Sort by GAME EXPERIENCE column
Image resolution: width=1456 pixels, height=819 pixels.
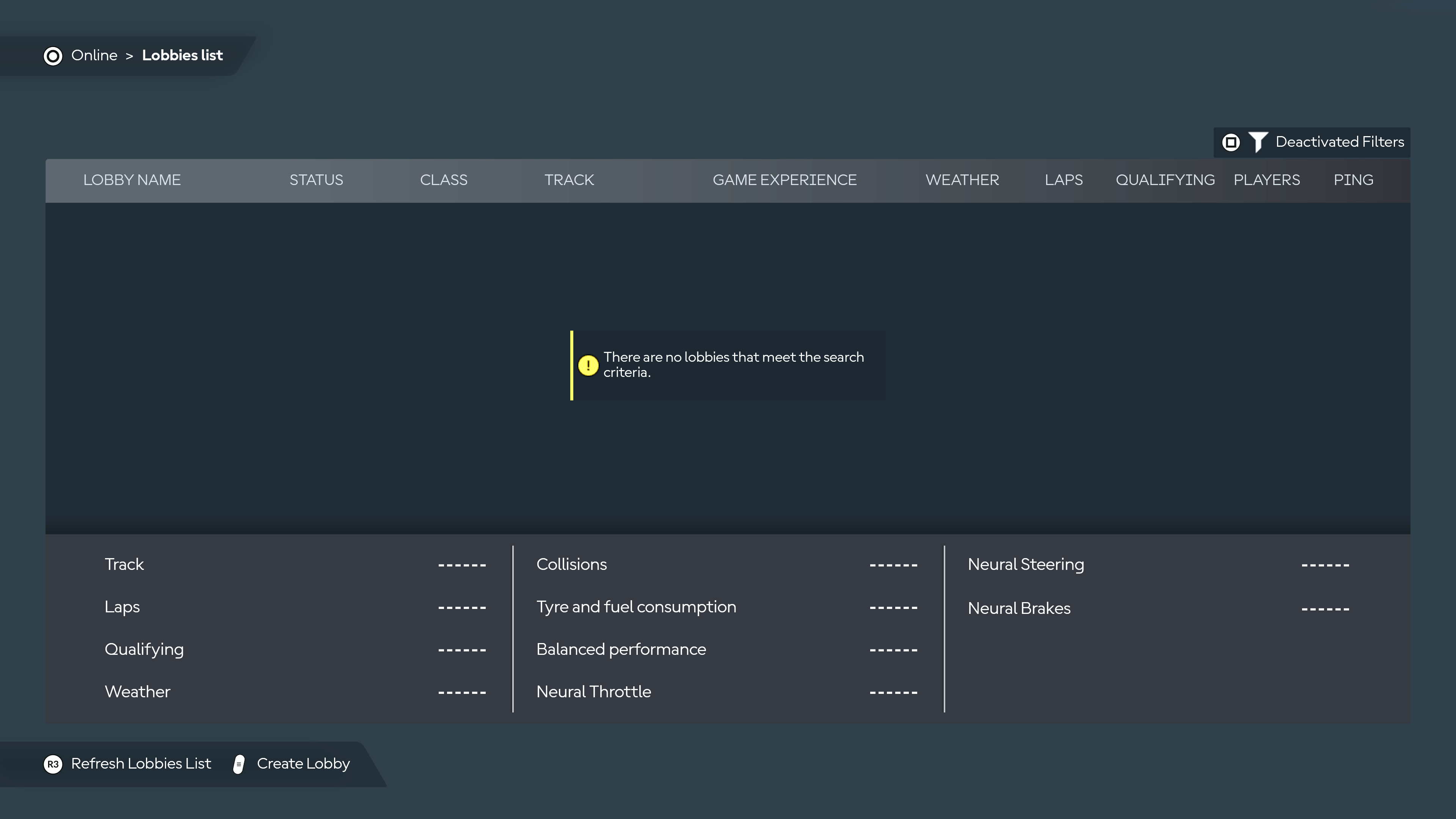(x=784, y=180)
